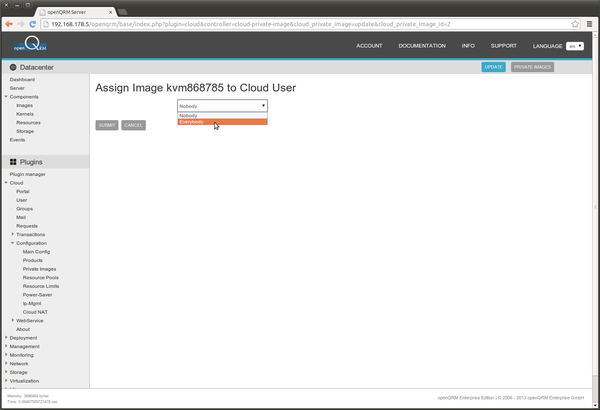600x410 pixels.
Task: Open the INFO menu
Action: (x=468, y=46)
